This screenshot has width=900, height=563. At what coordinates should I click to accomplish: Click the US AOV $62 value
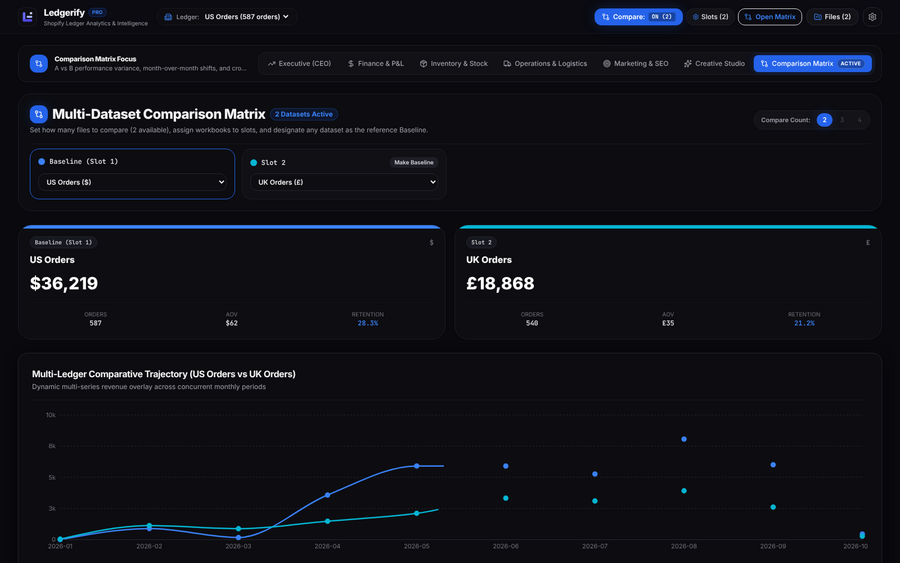tap(231, 323)
